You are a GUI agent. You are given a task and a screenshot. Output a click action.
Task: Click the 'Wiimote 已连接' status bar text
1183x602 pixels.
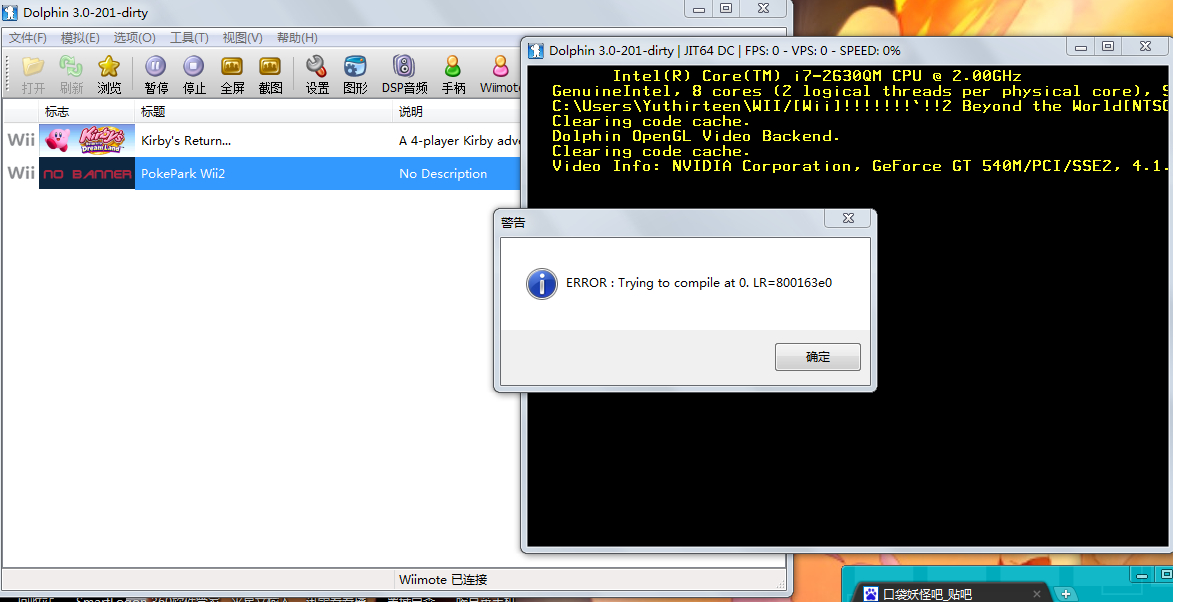tap(443, 579)
